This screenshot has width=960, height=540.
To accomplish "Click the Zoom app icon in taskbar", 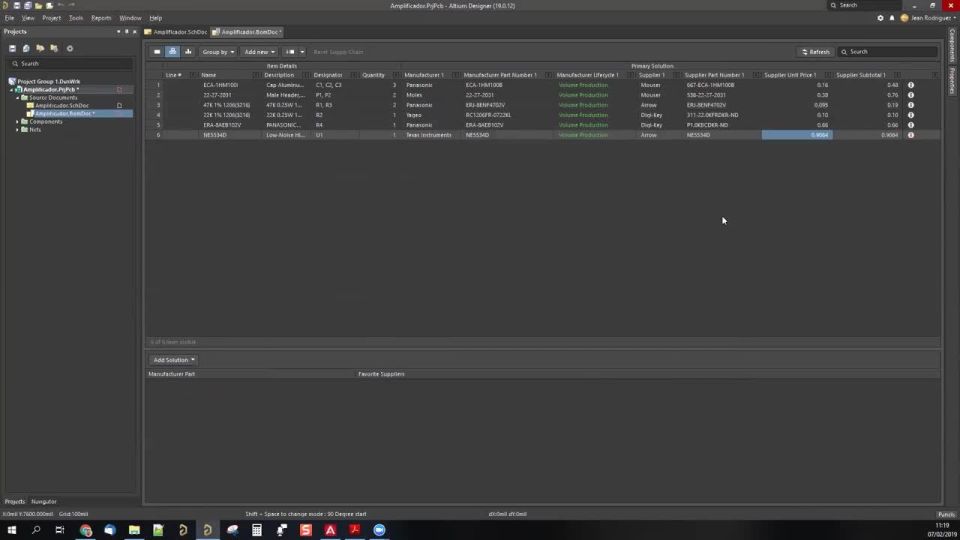I will pyautogui.click(x=380, y=530).
